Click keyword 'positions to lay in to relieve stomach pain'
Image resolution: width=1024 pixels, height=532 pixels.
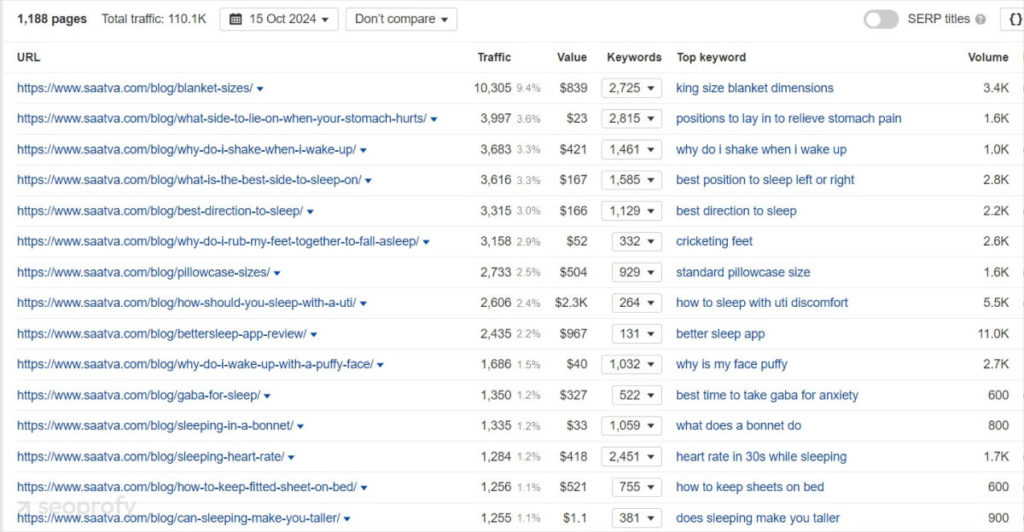pyautogui.click(x=788, y=119)
